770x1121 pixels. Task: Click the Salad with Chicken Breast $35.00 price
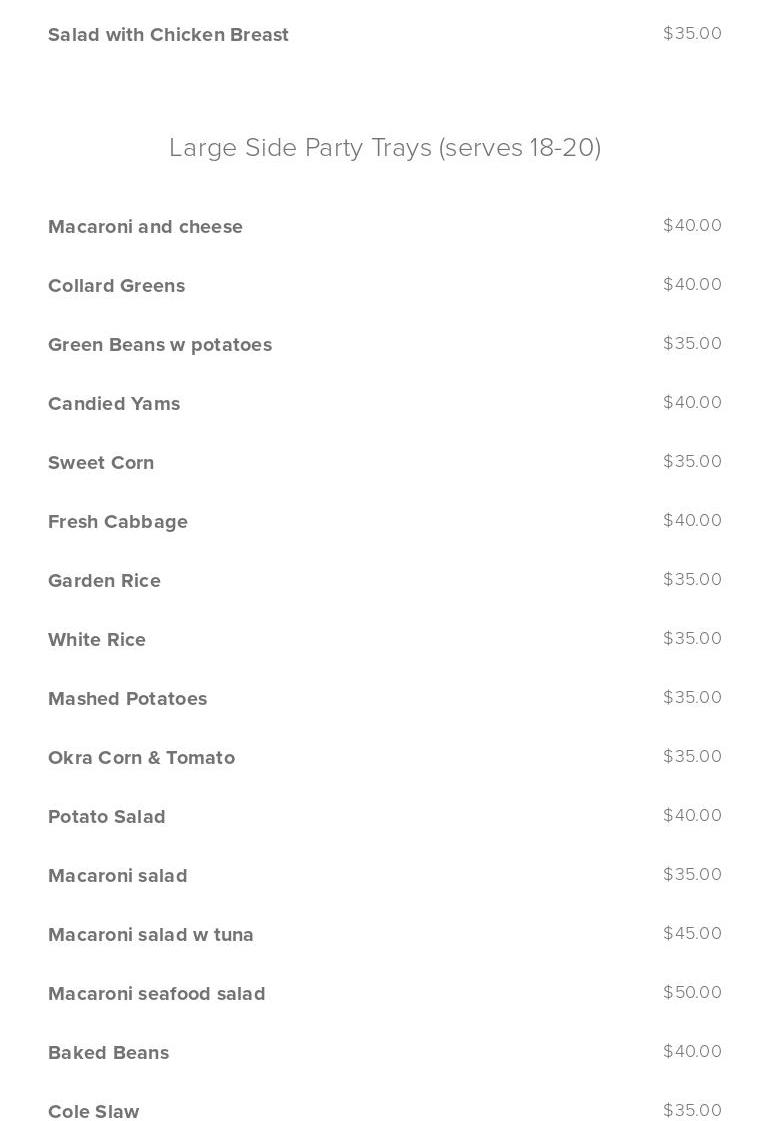pos(692,34)
